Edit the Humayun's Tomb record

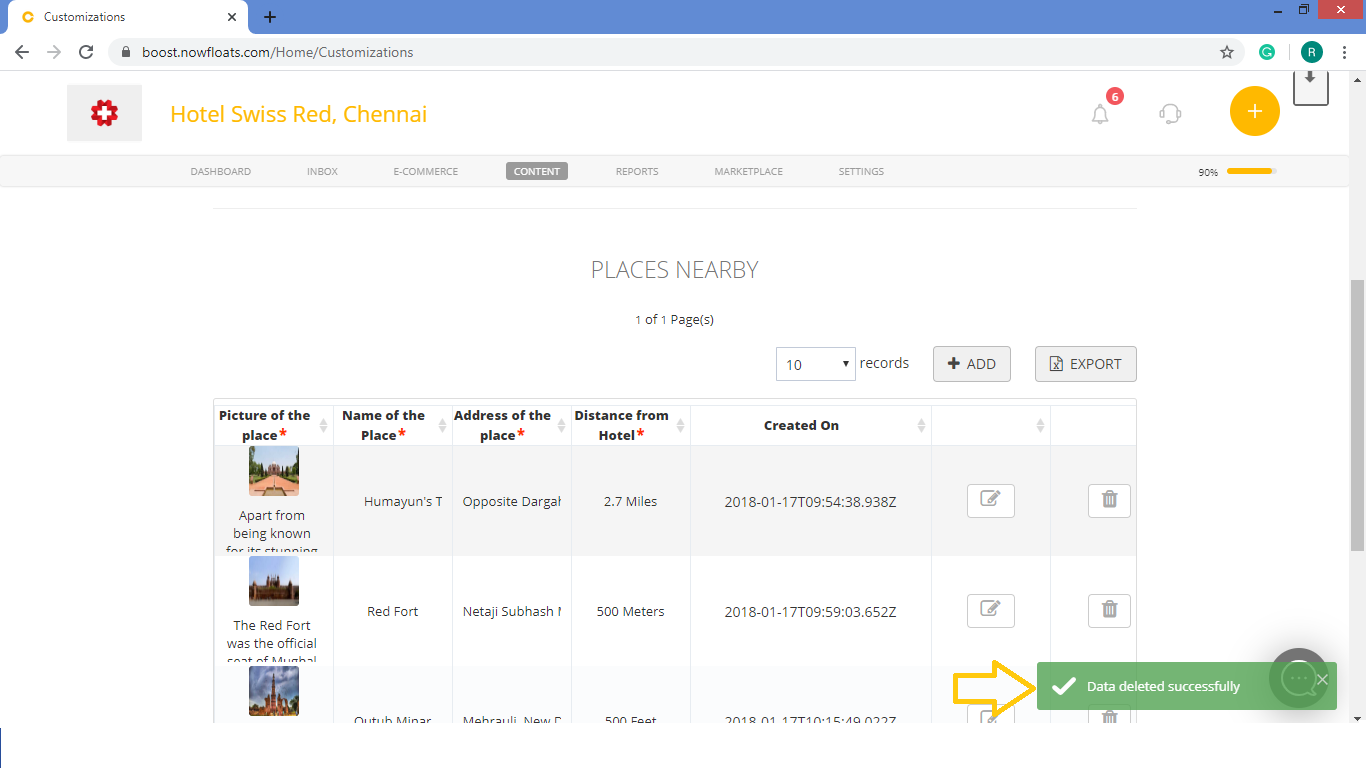click(x=990, y=500)
